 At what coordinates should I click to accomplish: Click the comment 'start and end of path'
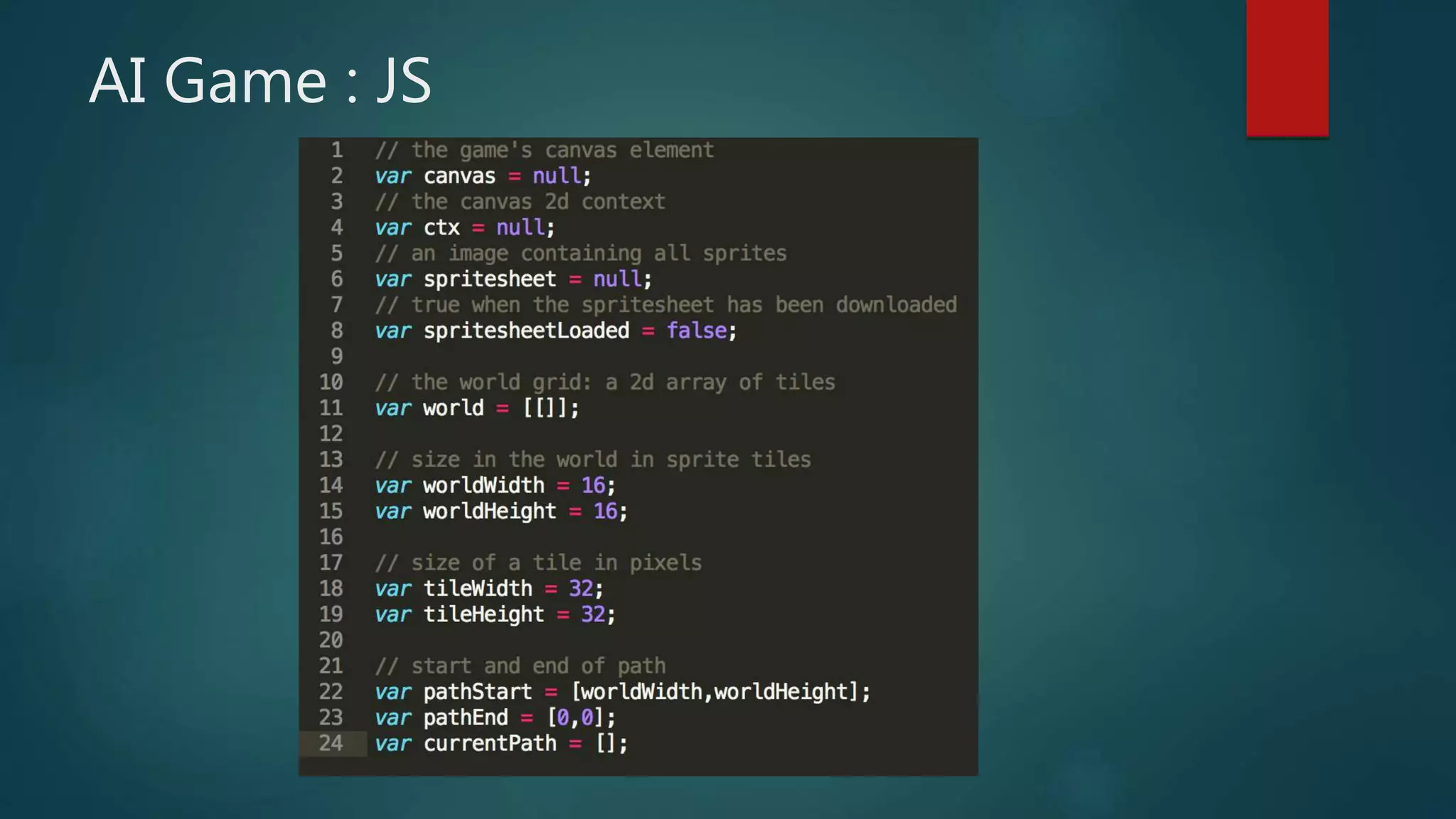(520, 666)
